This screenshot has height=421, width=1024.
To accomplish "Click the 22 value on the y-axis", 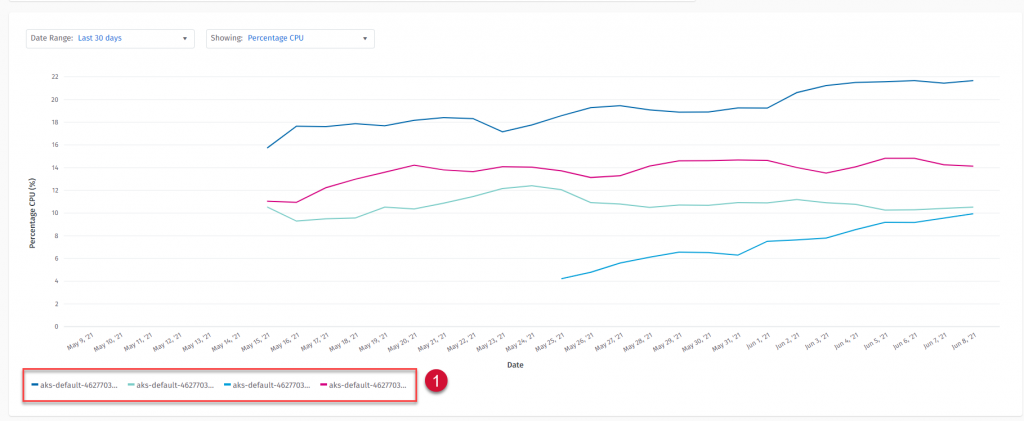I will (x=54, y=76).
